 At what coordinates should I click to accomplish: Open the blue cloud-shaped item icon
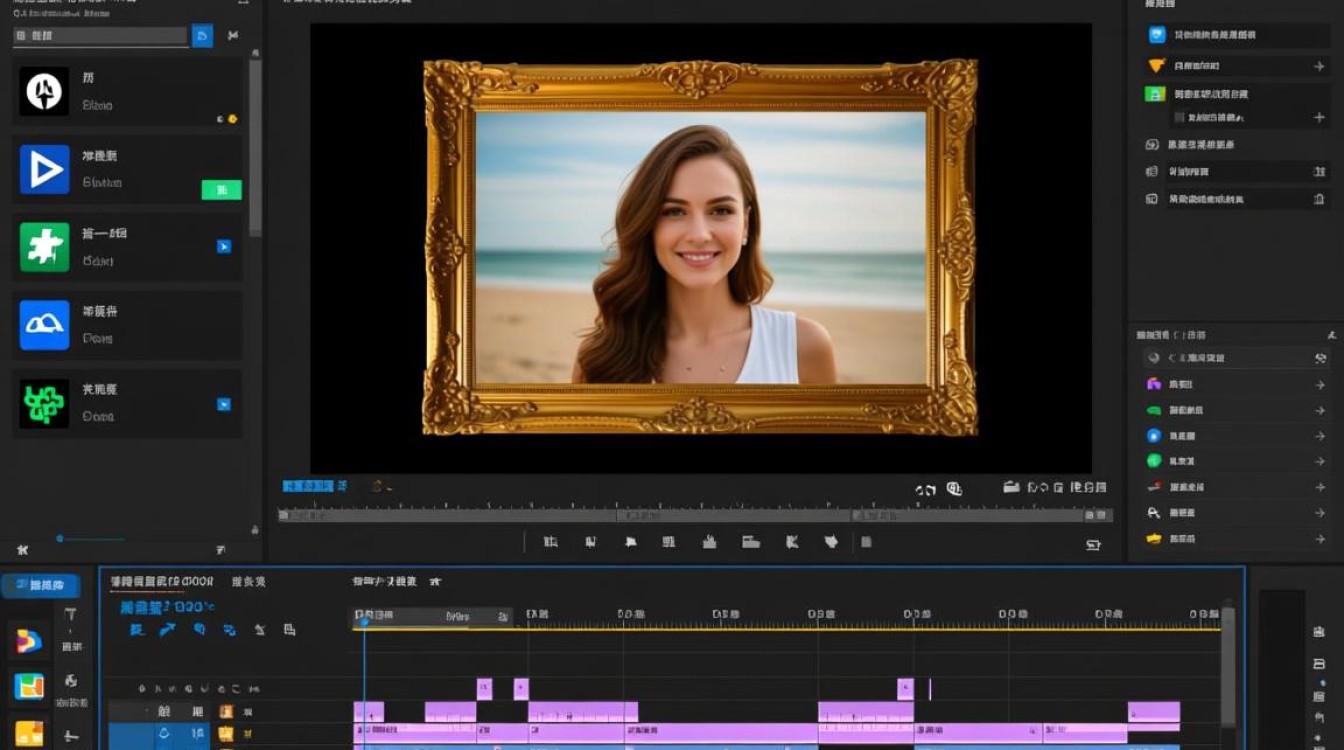pyautogui.click(x=44, y=325)
